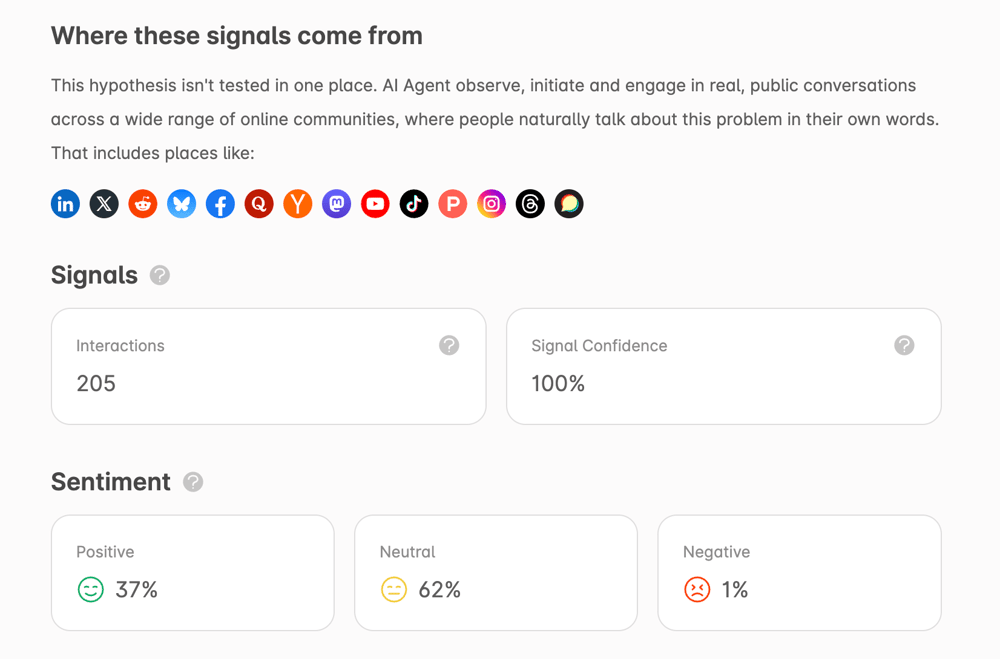Open the X (Twitter) icon
This screenshot has width=1000, height=659.
pos(104,204)
